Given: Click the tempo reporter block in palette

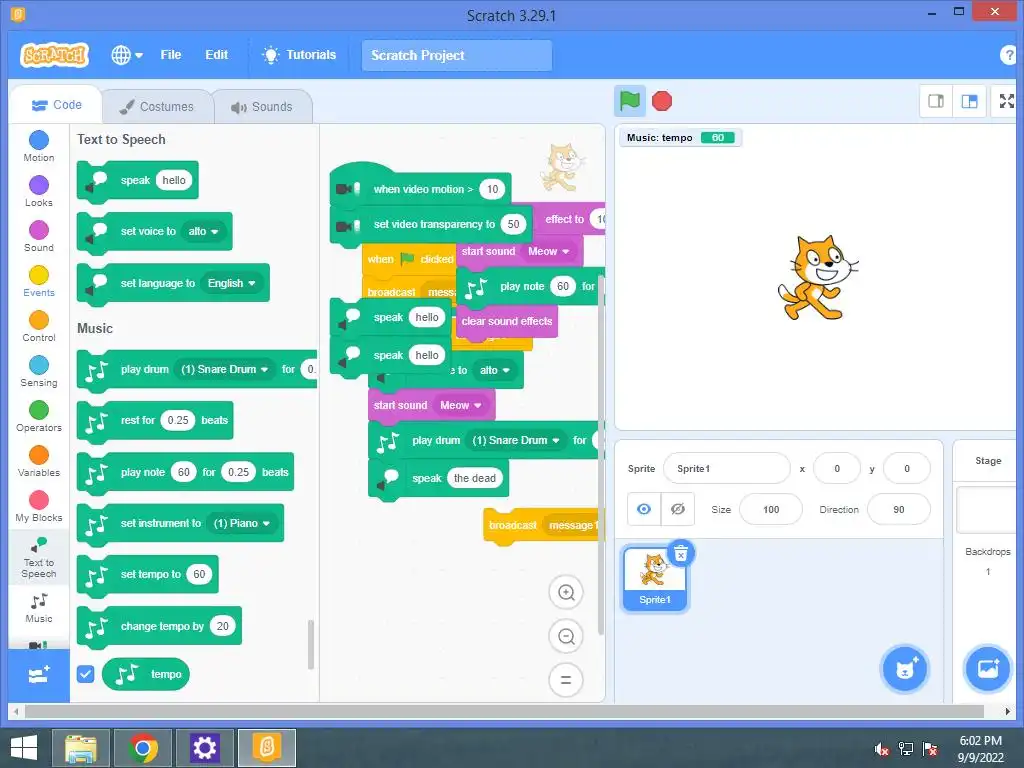Looking at the screenshot, I should [146, 674].
